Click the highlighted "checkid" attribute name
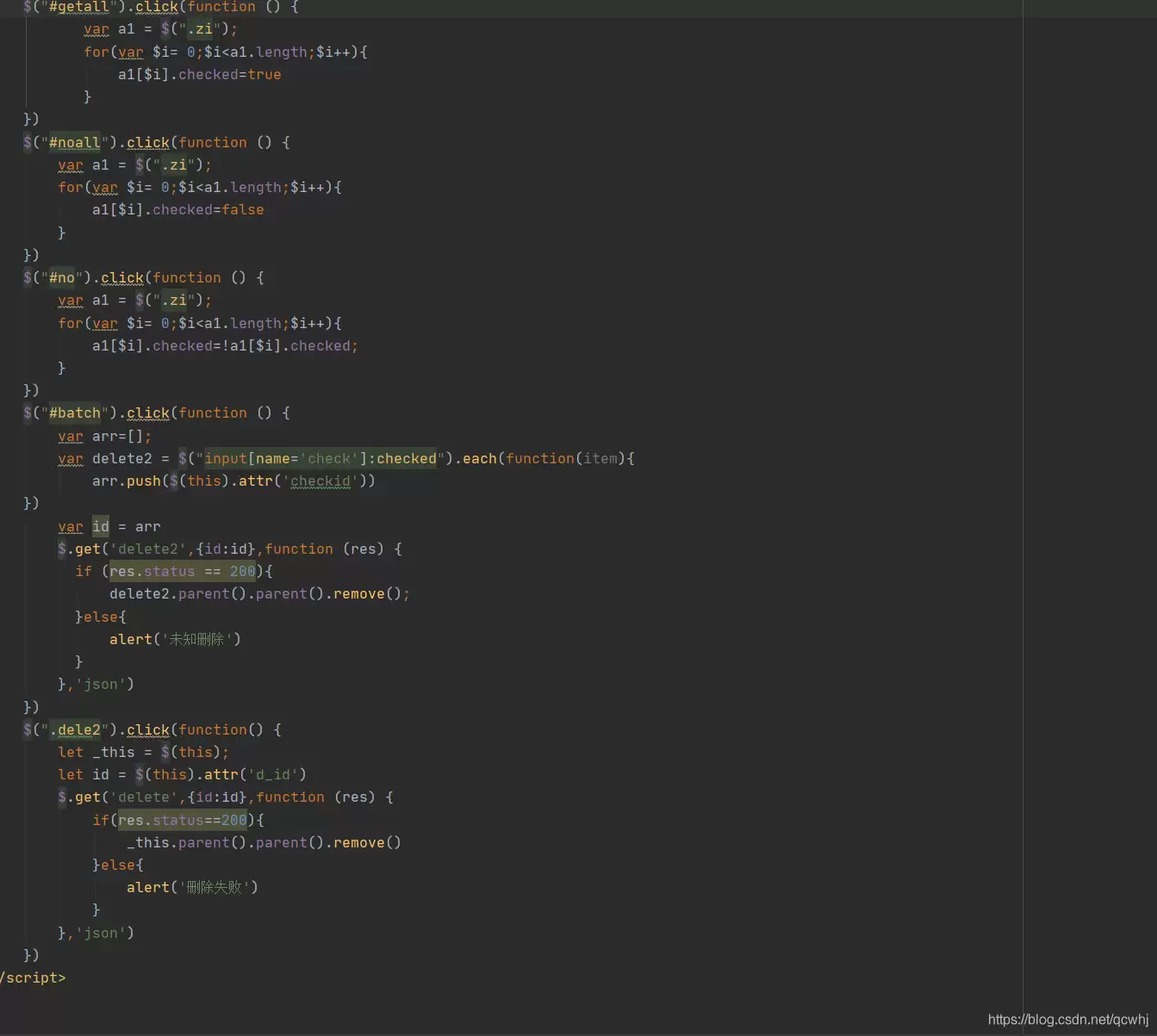This screenshot has height=1036, width=1157. [x=321, y=481]
